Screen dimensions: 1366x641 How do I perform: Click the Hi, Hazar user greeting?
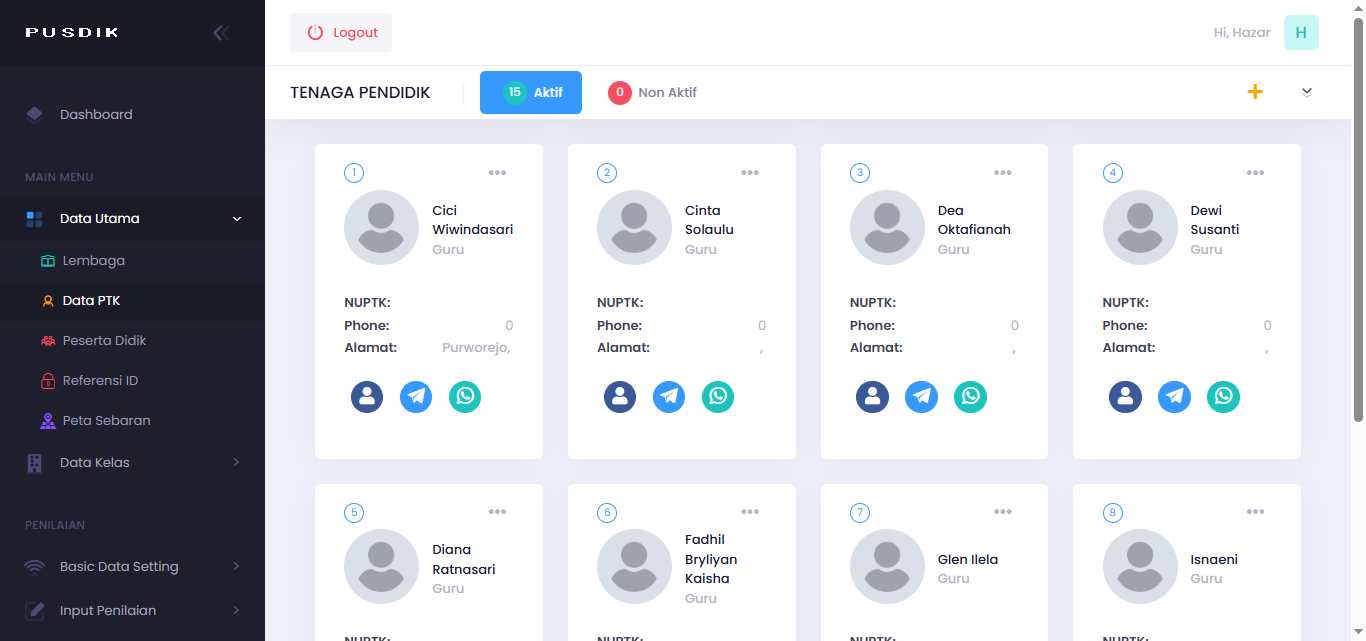point(1242,32)
